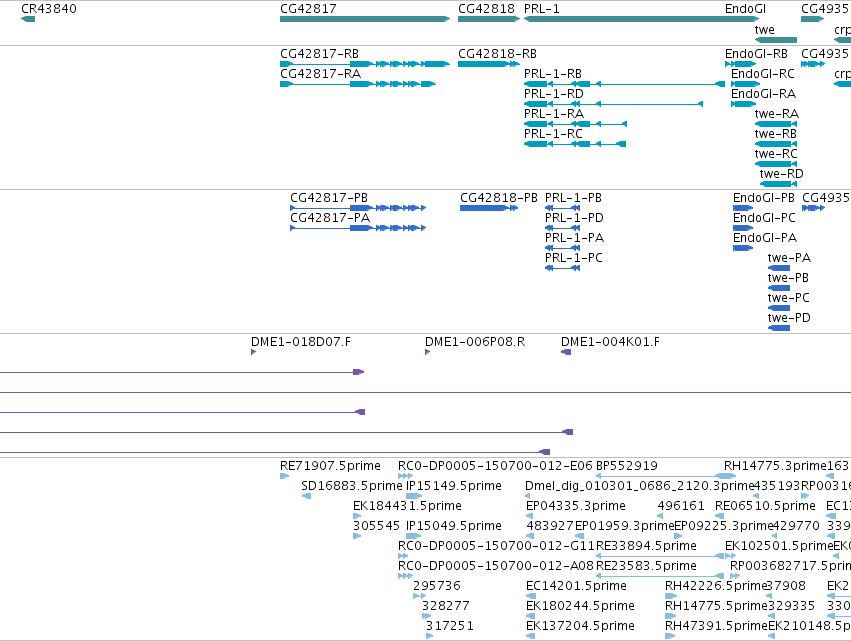Select the PRL-1-PB protein feature

coord(562,208)
